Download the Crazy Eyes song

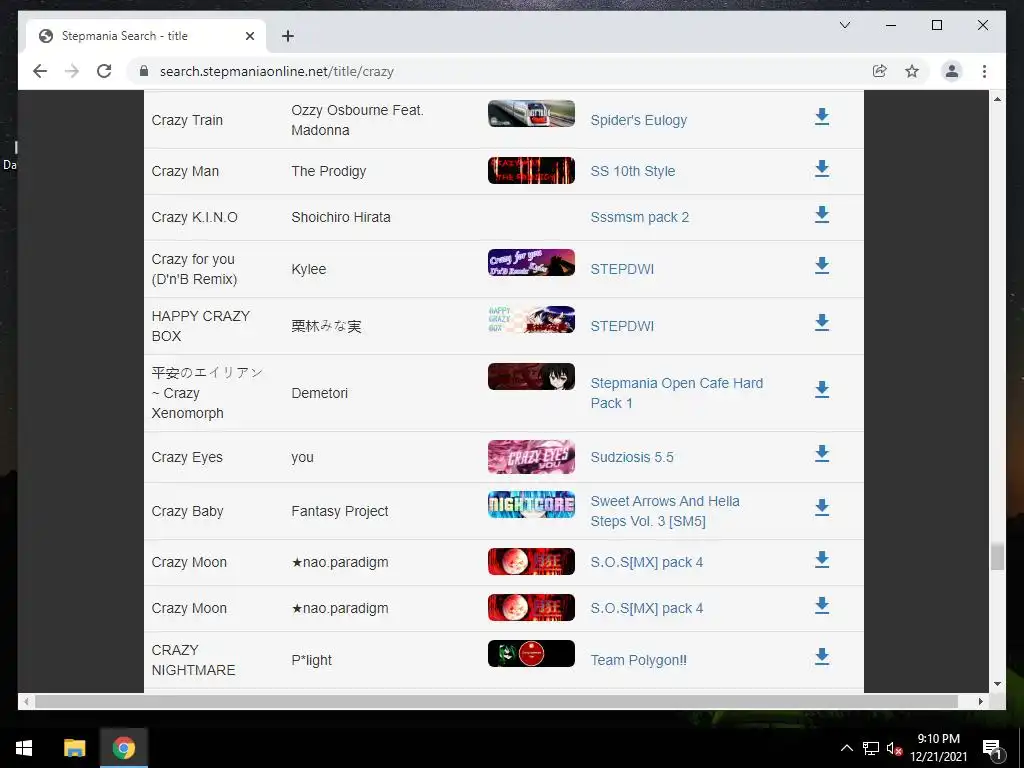point(822,454)
